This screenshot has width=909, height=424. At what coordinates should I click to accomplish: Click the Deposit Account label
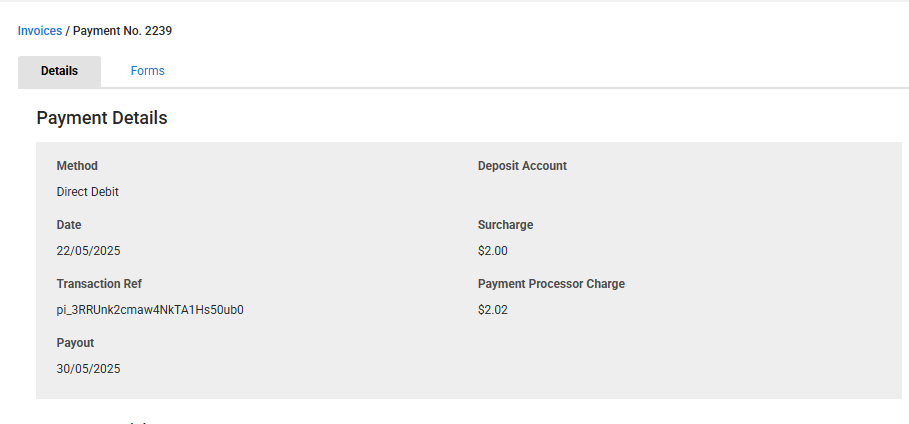coord(522,166)
